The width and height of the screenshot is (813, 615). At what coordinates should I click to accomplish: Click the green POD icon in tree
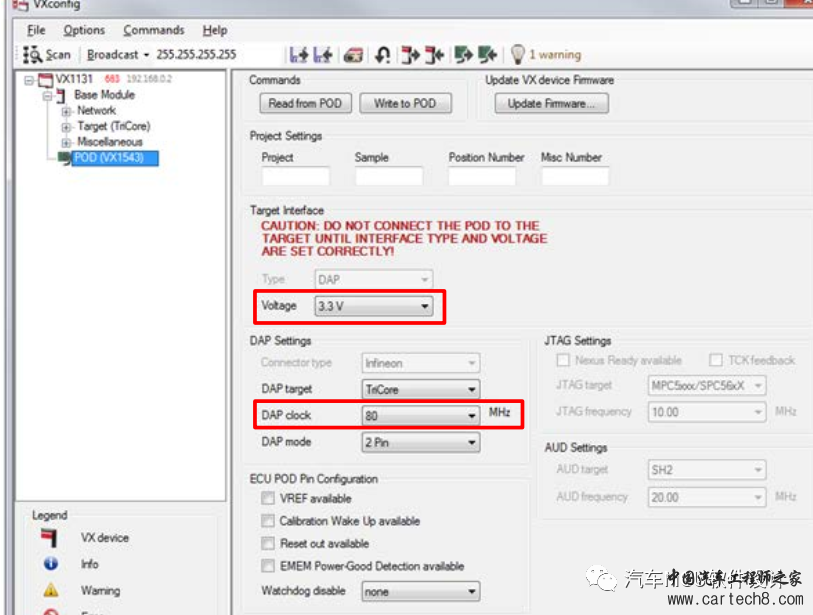64,158
